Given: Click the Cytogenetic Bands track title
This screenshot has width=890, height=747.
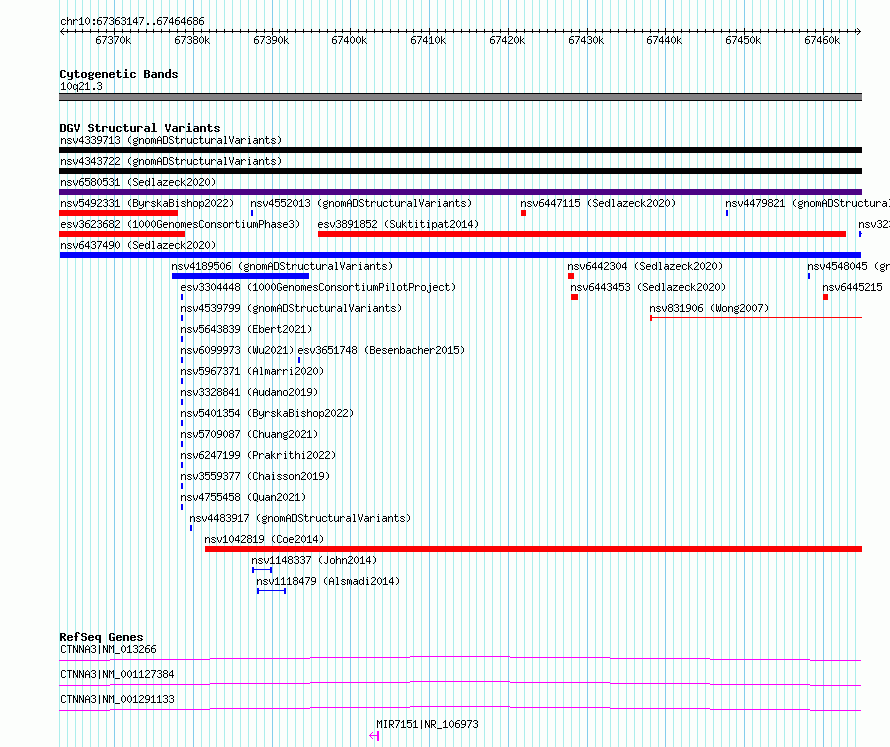Looking at the screenshot, I should (119, 74).
